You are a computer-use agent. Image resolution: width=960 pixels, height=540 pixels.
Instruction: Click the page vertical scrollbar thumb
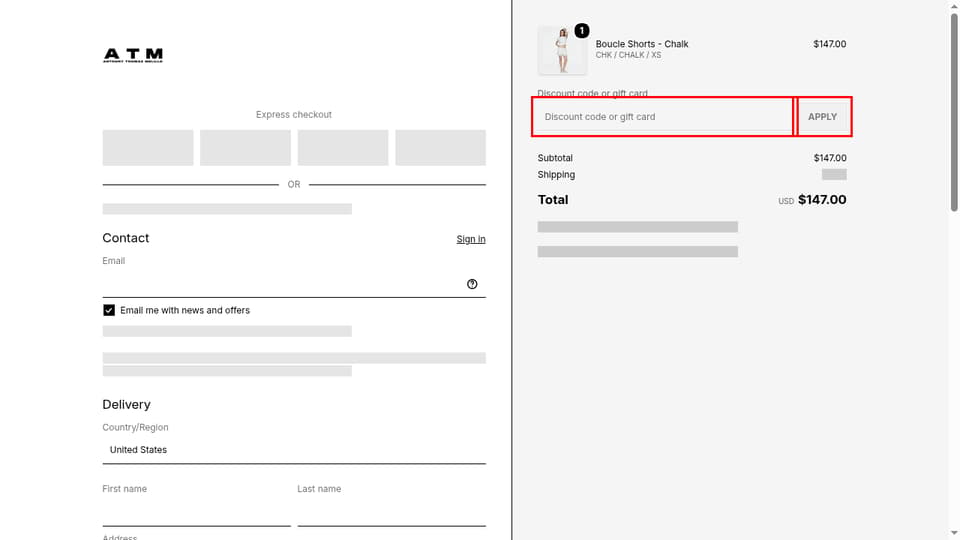pyautogui.click(x=954, y=112)
